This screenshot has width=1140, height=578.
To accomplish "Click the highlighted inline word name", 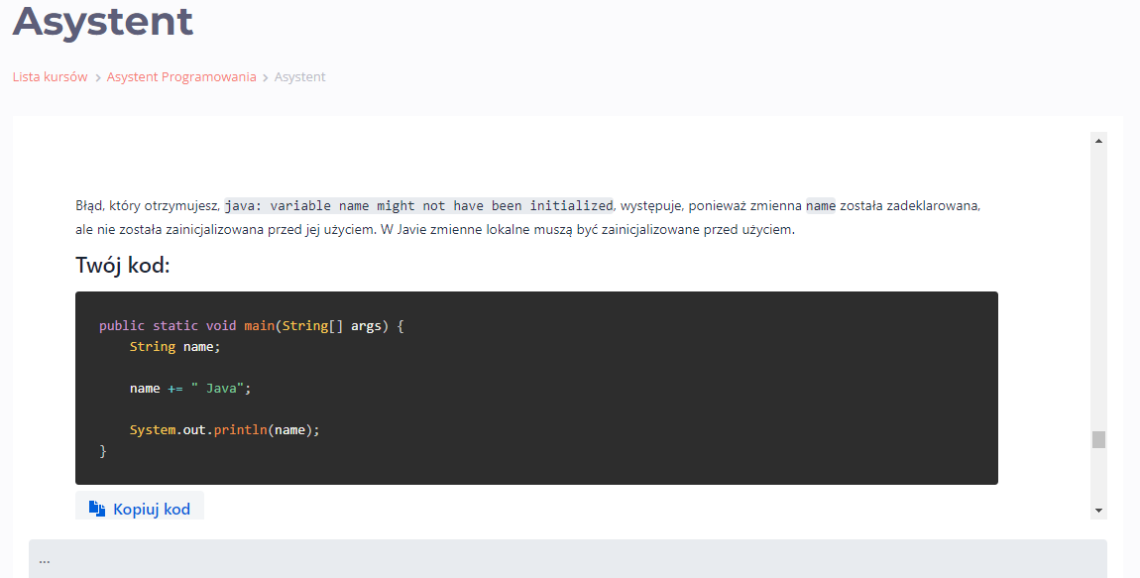I will (820, 206).
